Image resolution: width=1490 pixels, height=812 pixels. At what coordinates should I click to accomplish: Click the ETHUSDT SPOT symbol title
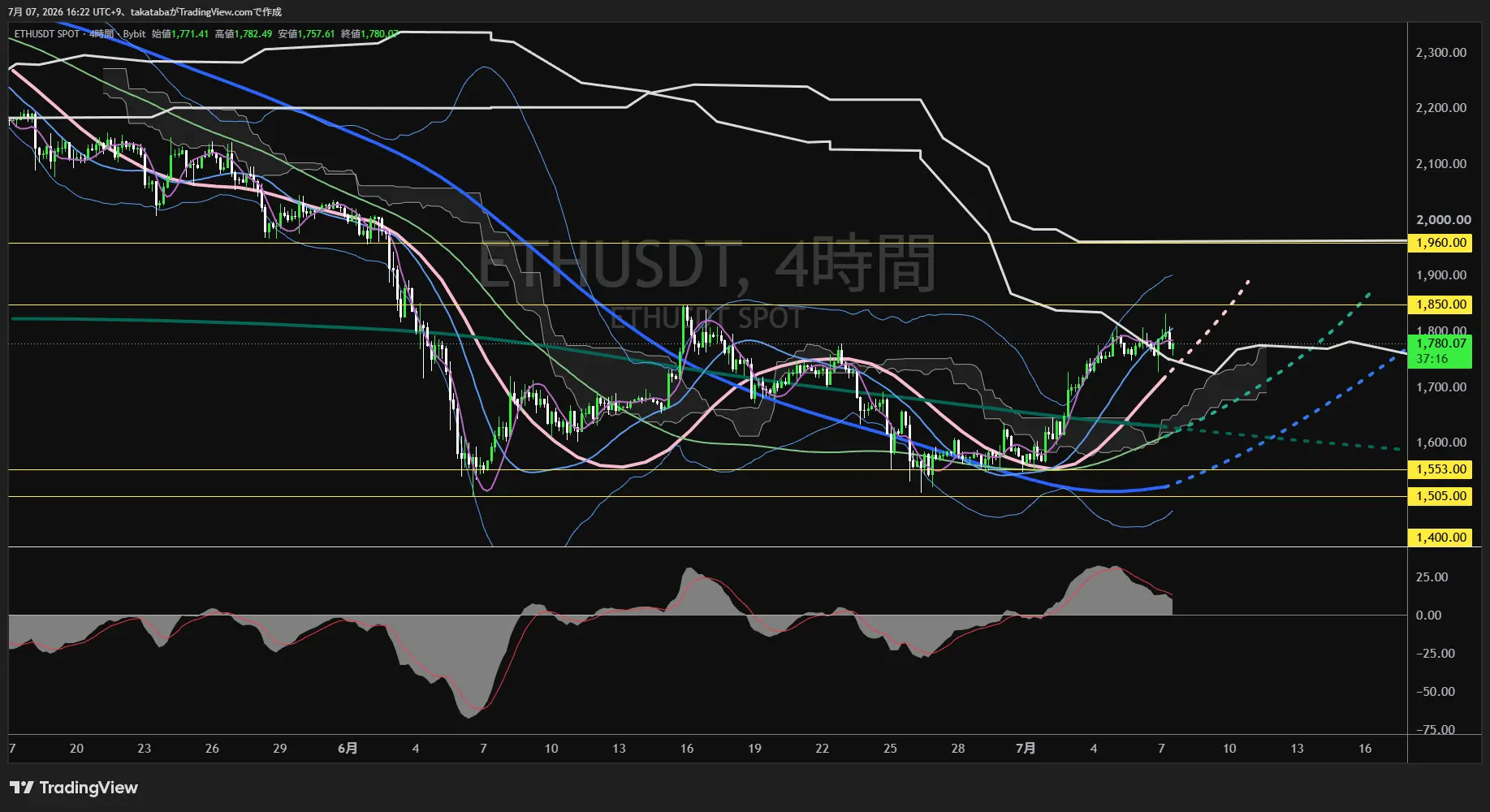point(47,34)
